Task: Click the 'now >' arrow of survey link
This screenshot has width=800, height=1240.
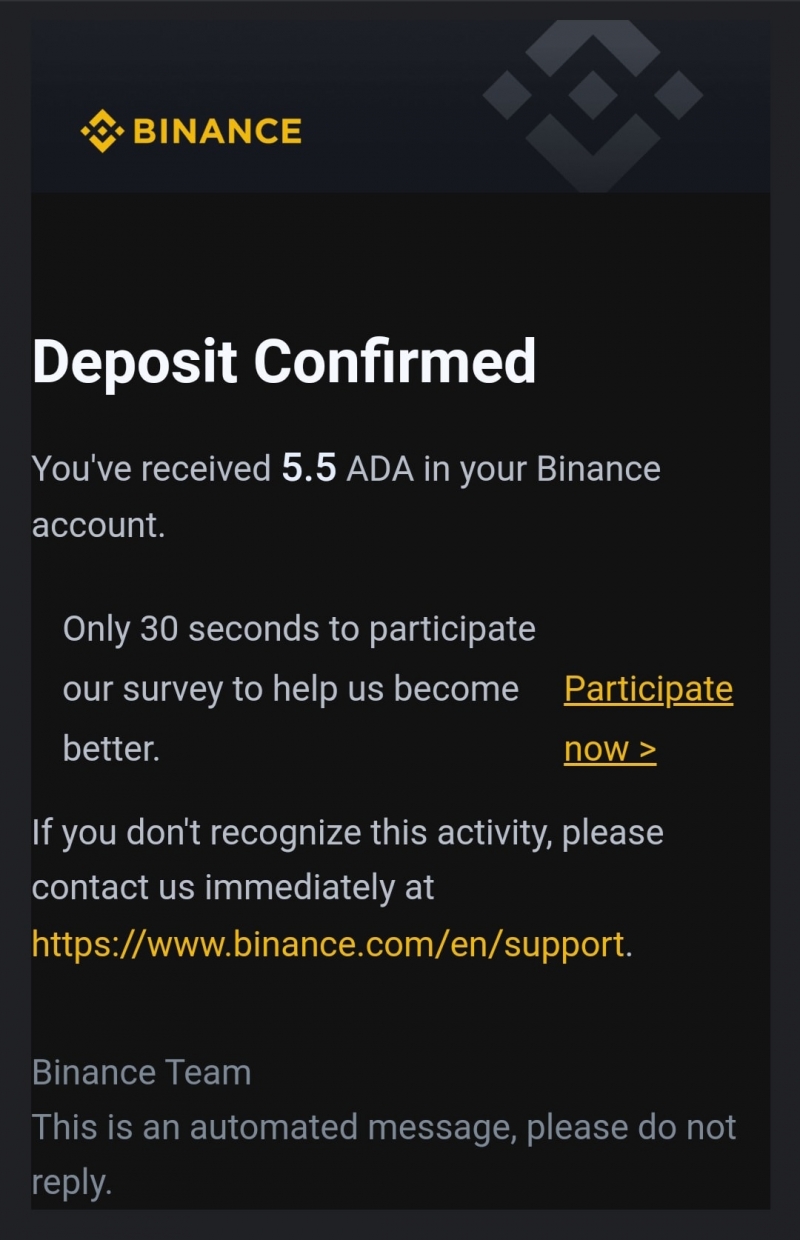Action: (x=610, y=749)
